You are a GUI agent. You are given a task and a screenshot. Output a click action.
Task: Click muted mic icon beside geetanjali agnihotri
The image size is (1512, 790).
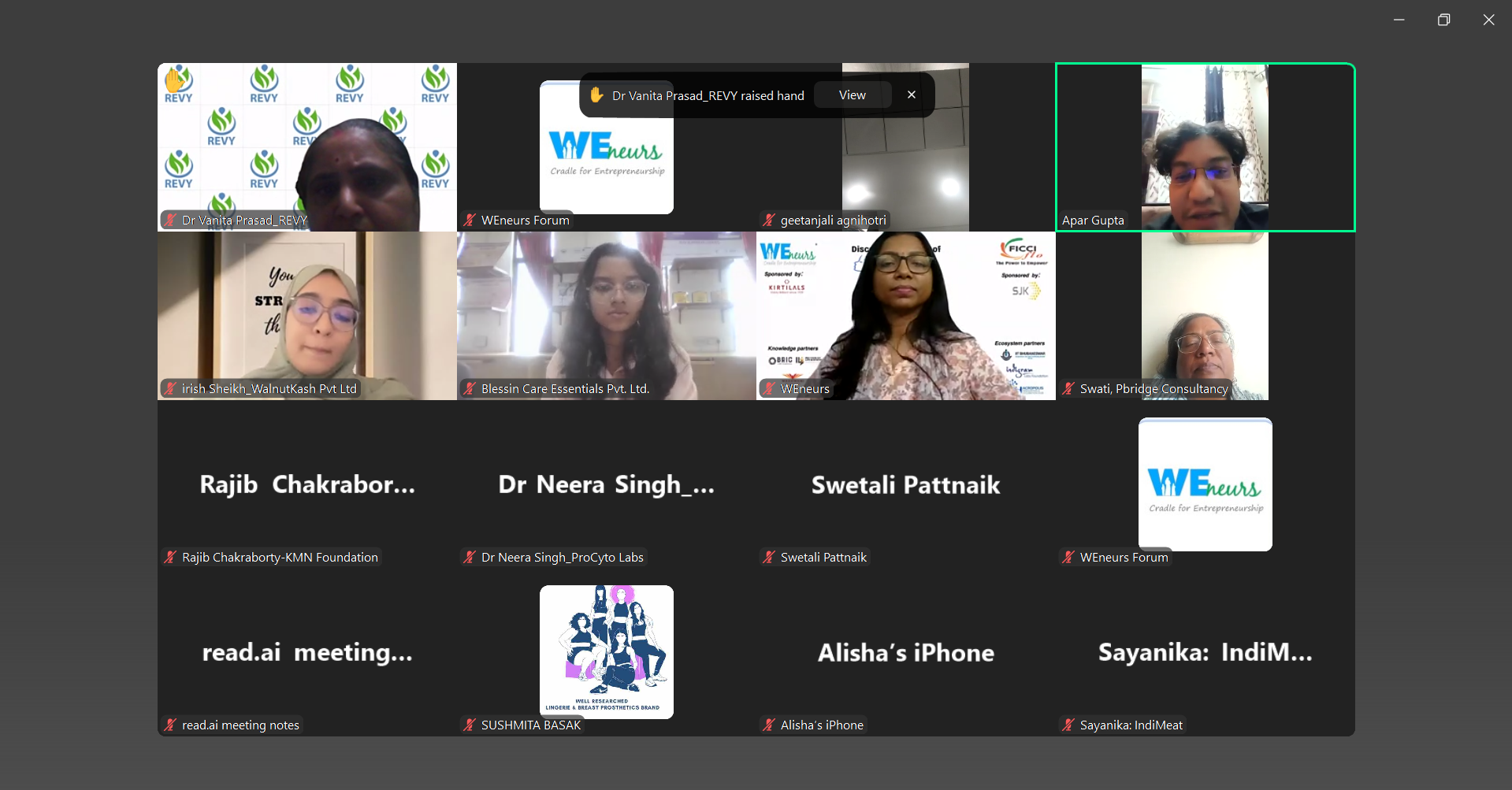769,221
